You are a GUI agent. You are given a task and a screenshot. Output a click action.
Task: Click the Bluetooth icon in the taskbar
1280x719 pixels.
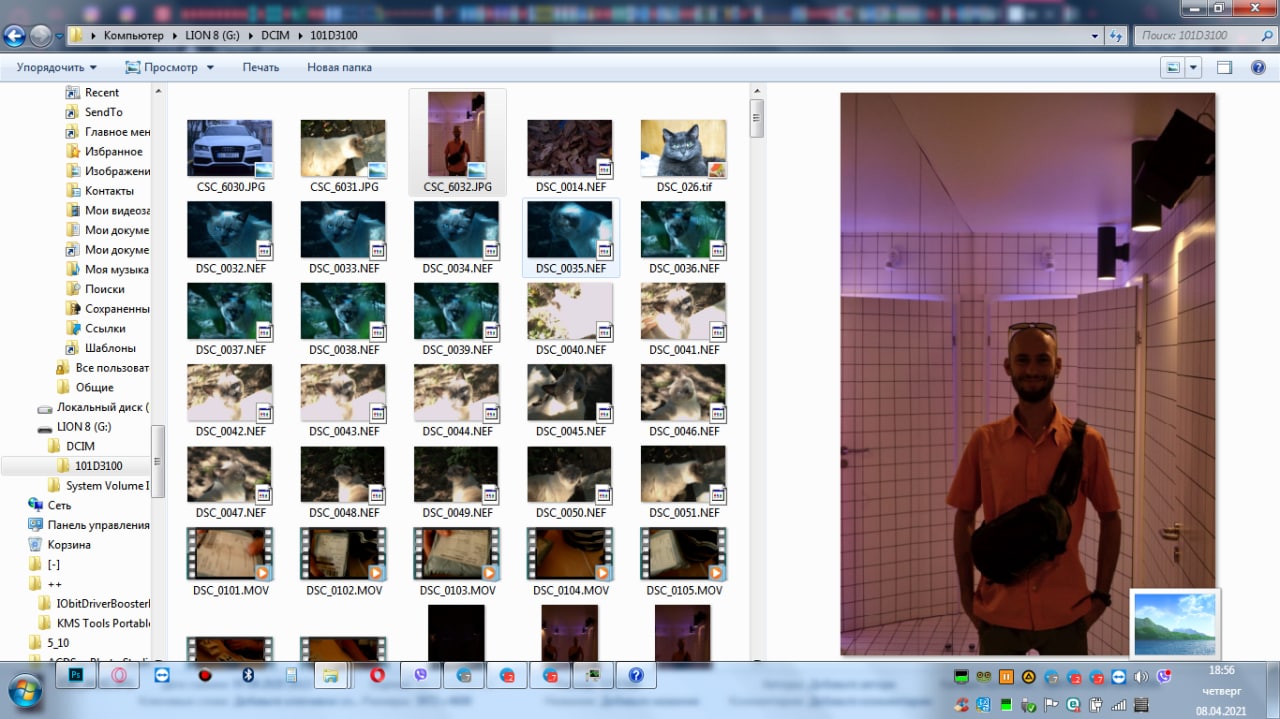pyautogui.click(x=249, y=676)
